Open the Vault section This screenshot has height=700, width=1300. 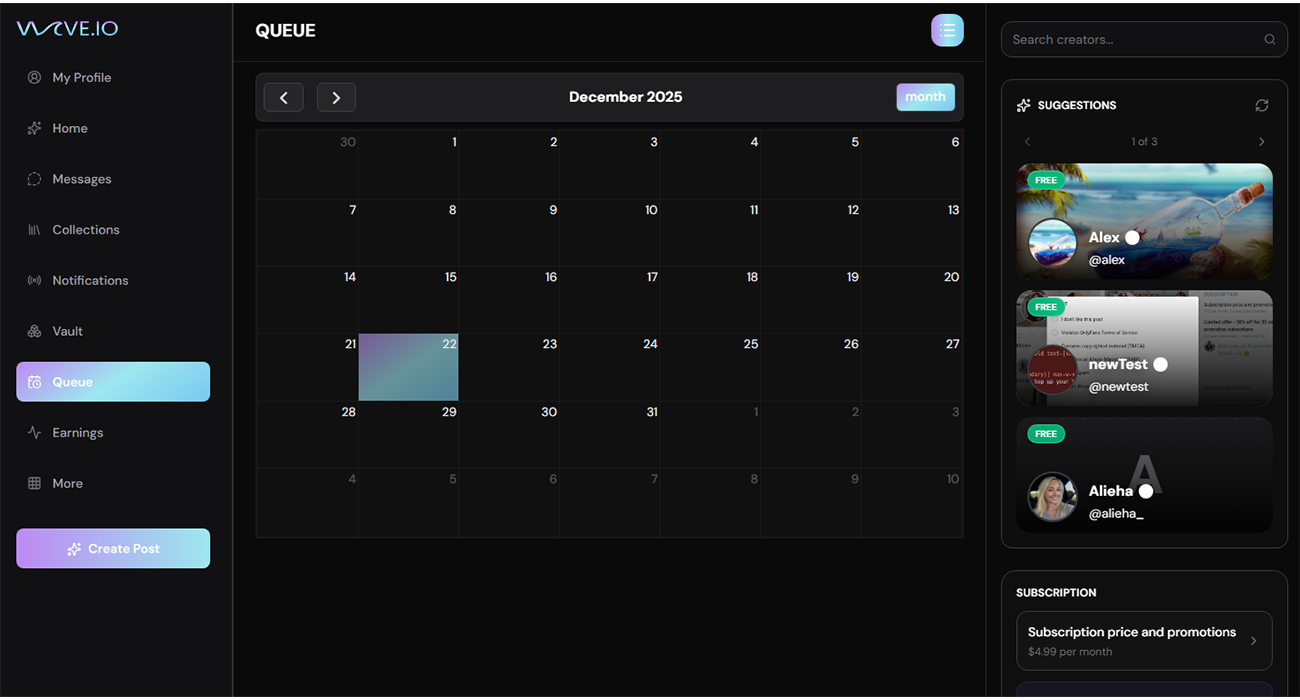67,331
